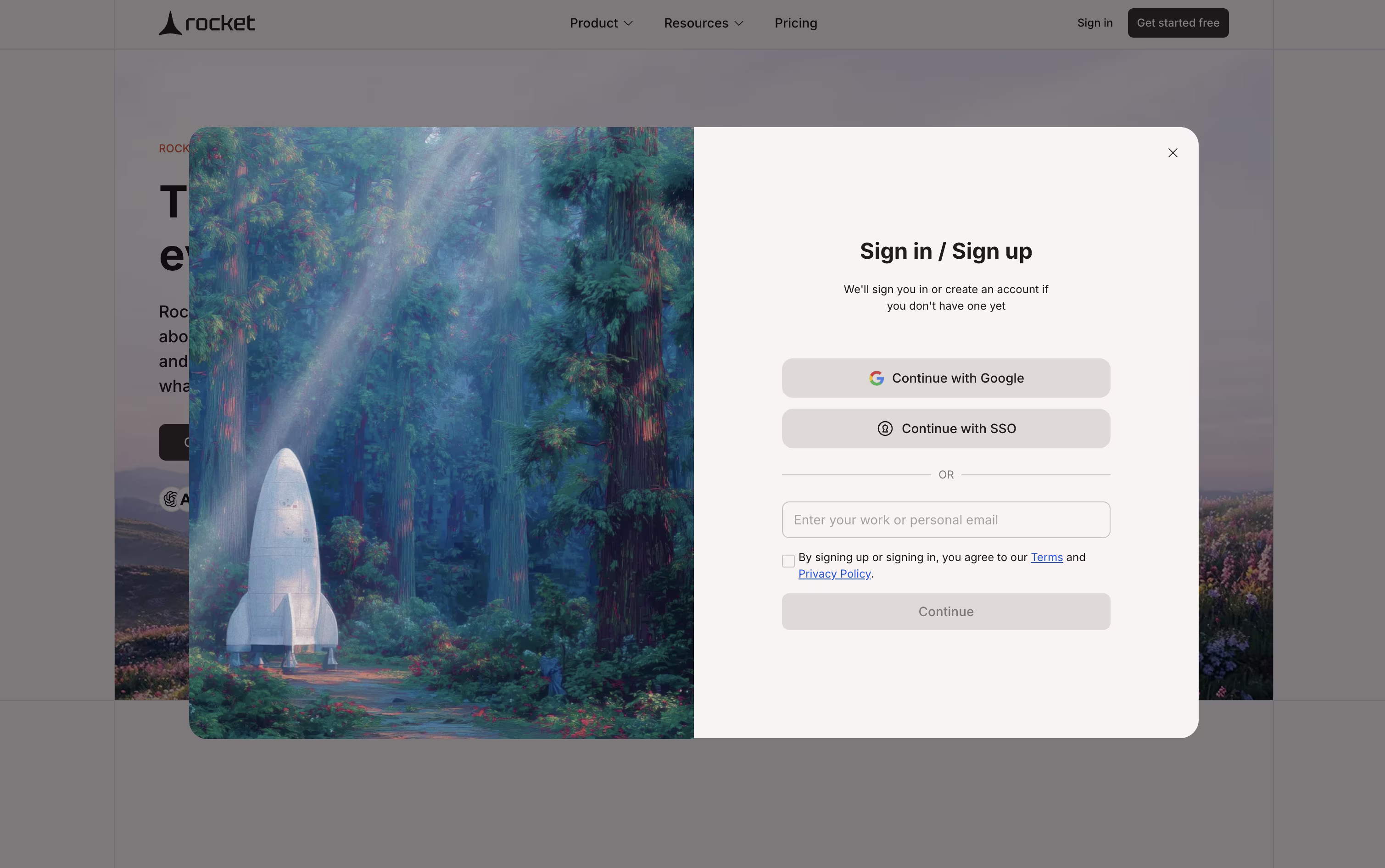The image size is (1385, 868).
Task: Continue with Google sign-in
Action: pos(946,378)
